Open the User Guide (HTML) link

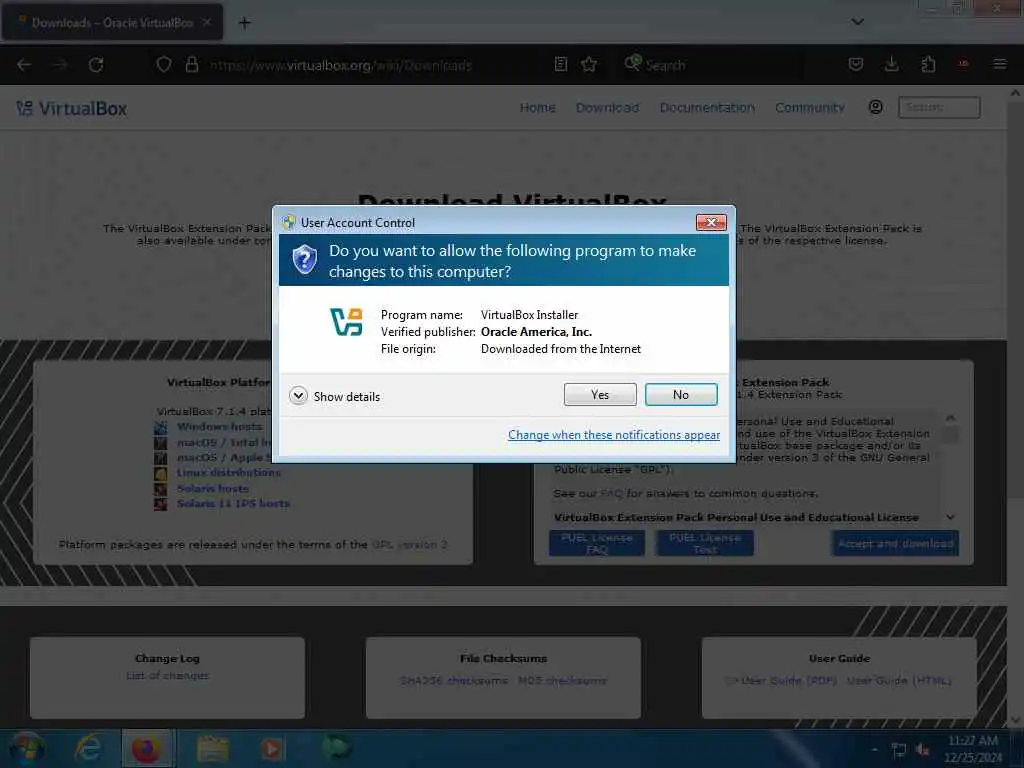tap(899, 680)
